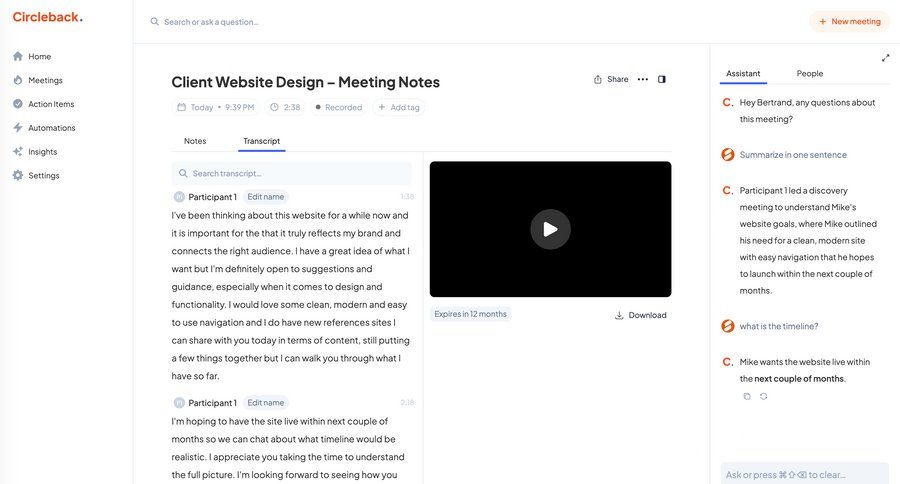Click Add tag on the meeting
Image resolution: width=900 pixels, height=484 pixels.
[x=398, y=107]
